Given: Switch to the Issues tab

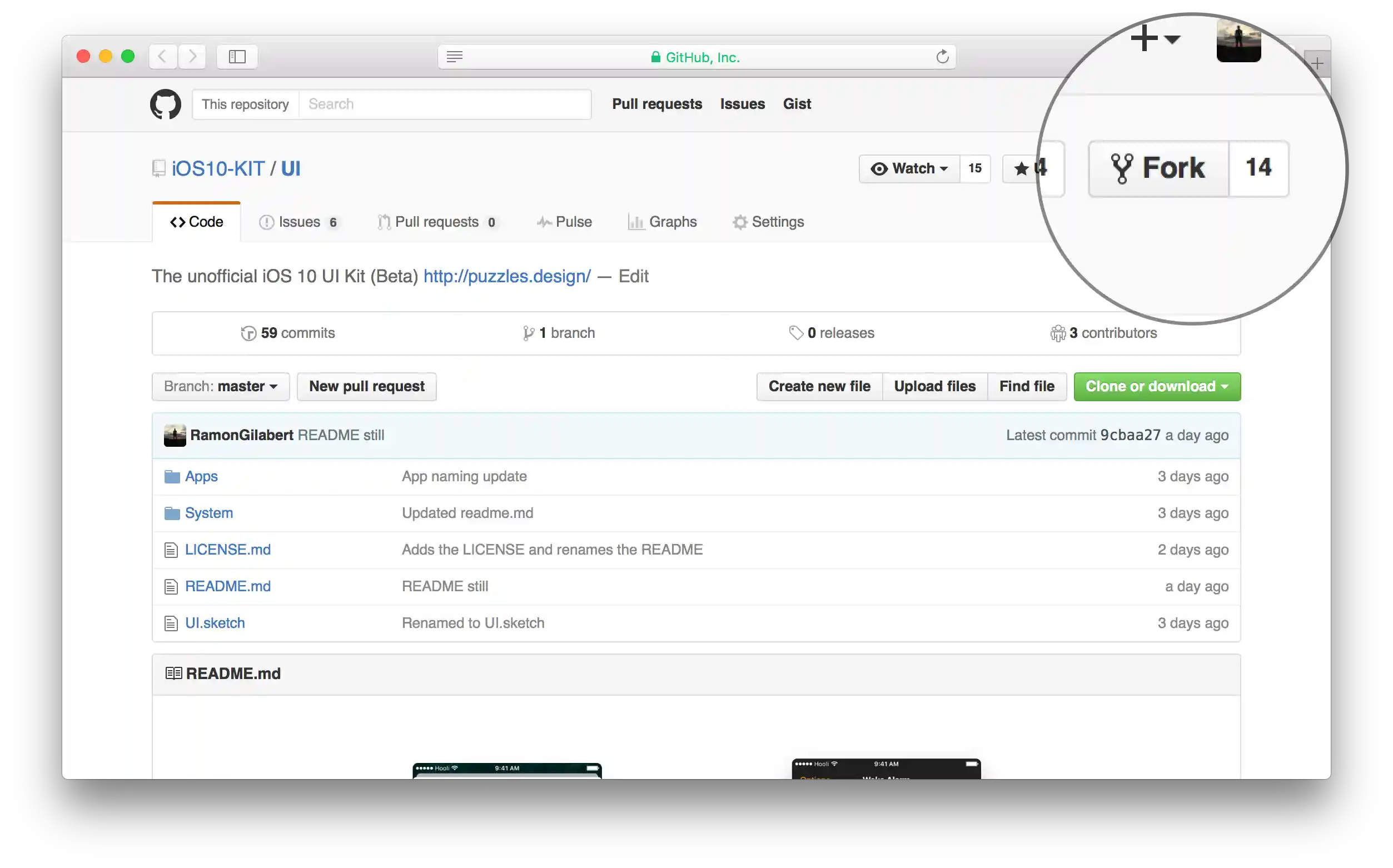Looking at the screenshot, I should coord(298,222).
